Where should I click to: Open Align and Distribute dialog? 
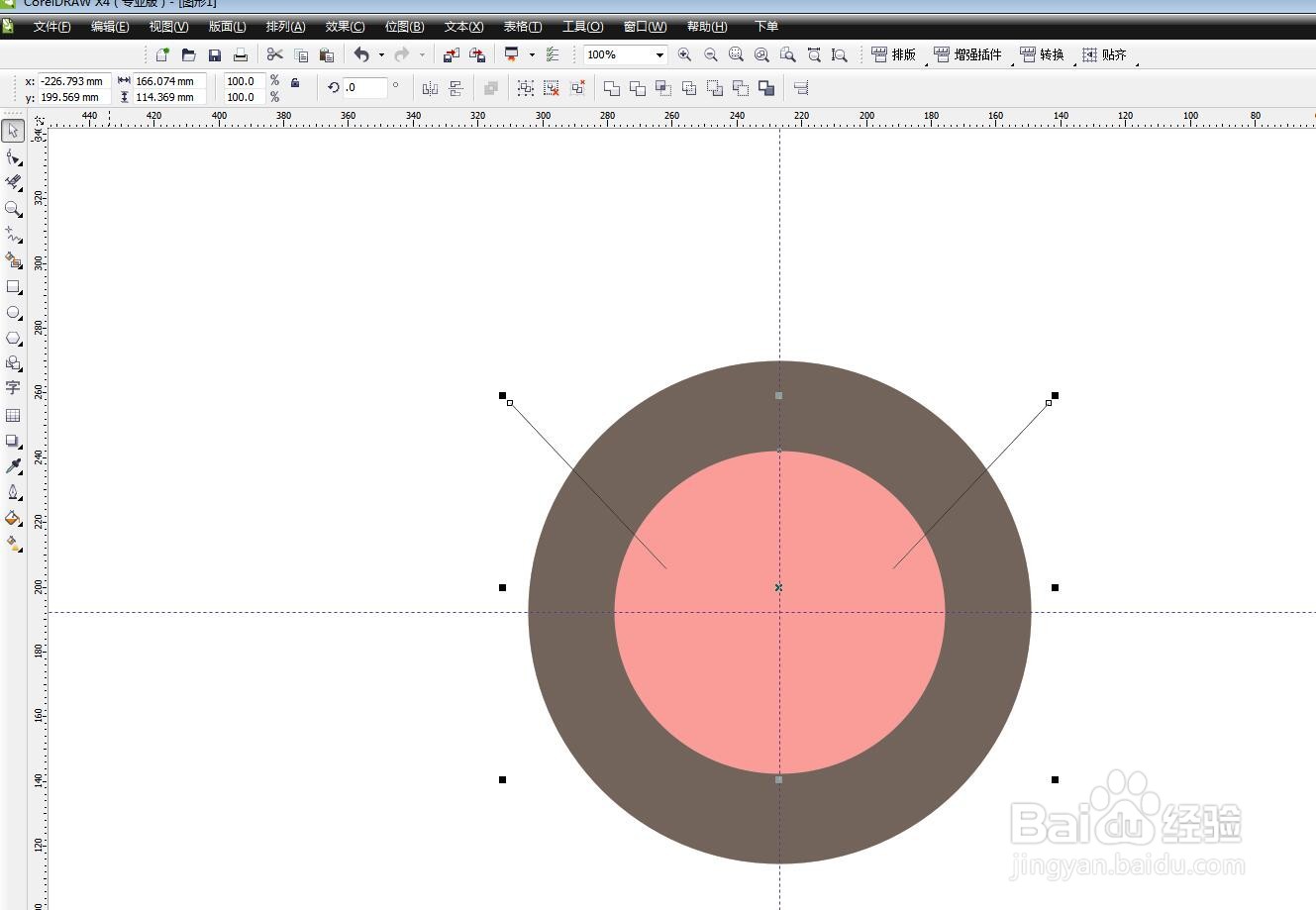801,88
